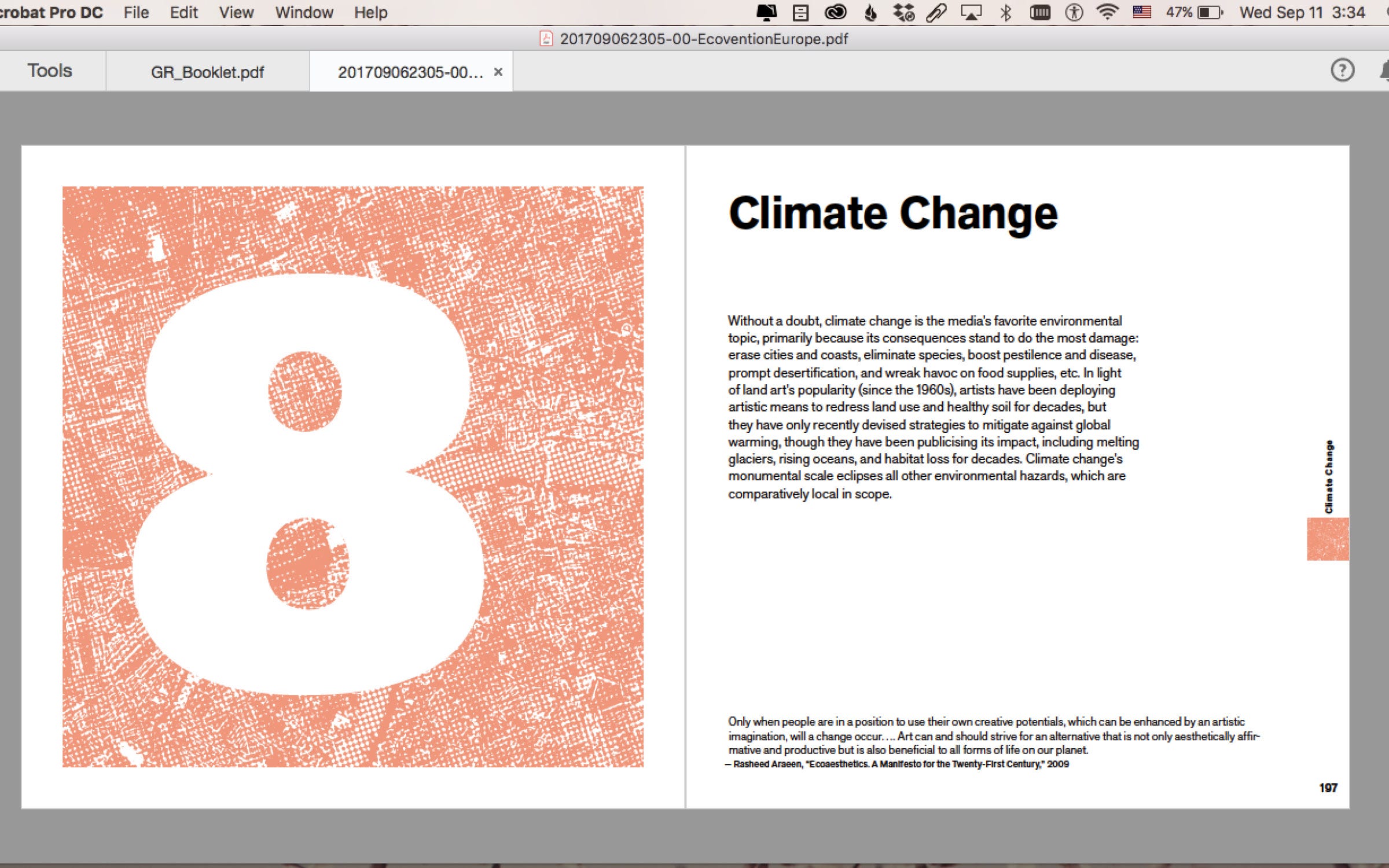The height and width of the screenshot is (868, 1389).
Task: Click the paperclip menu bar icon
Action: (936, 12)
